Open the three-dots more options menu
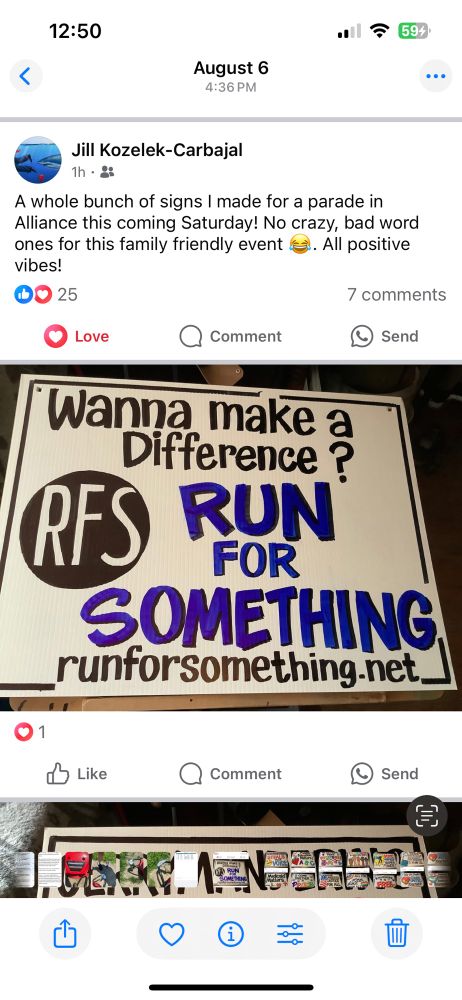462x1000 pixels. click(x=435, y=77)
